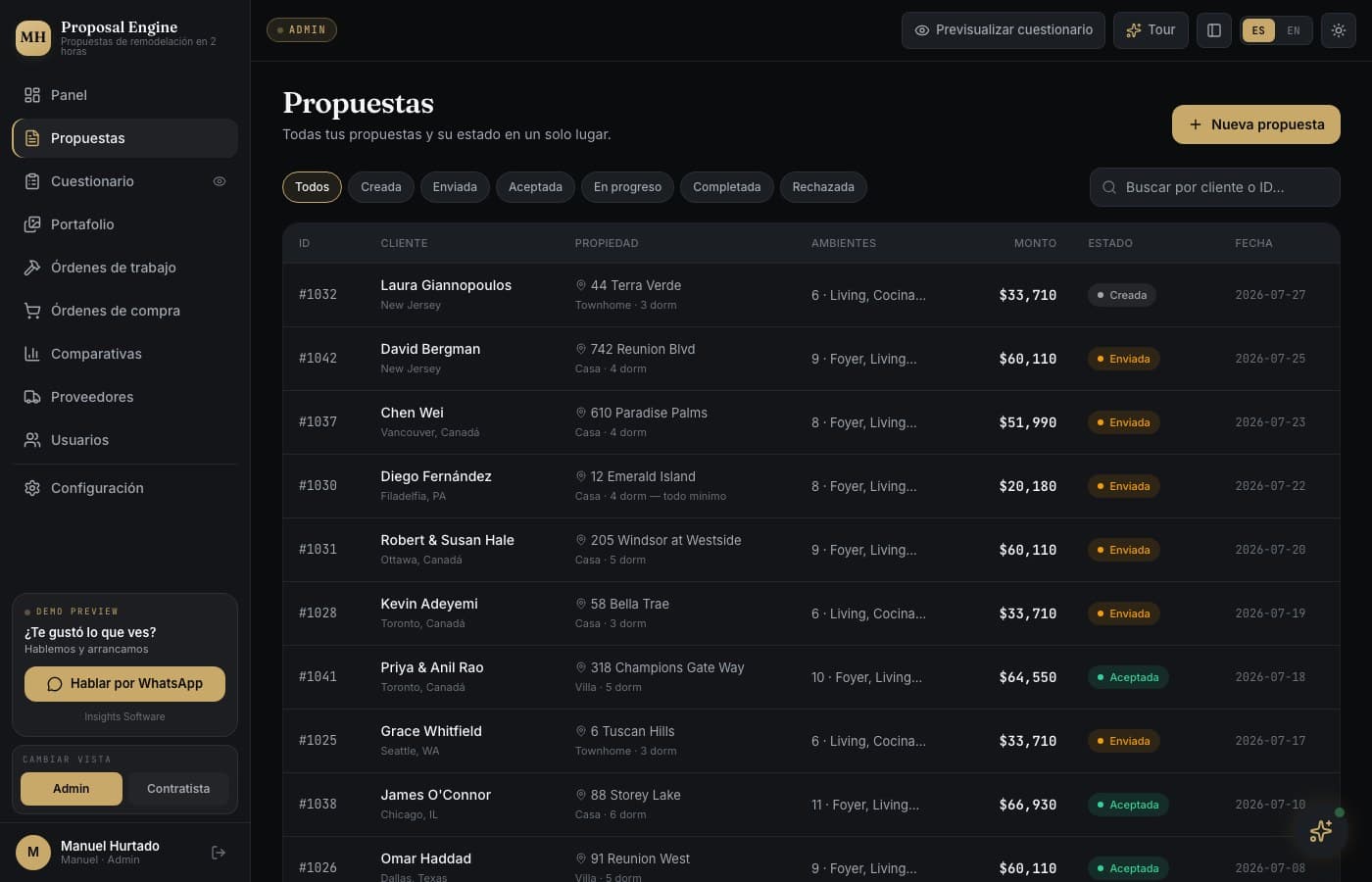Viewport: 1372px width, 882px height.
Task: Click Aceptada status badge for James O'Connor
Action: pyautogui.click(x=1128, y=805)
